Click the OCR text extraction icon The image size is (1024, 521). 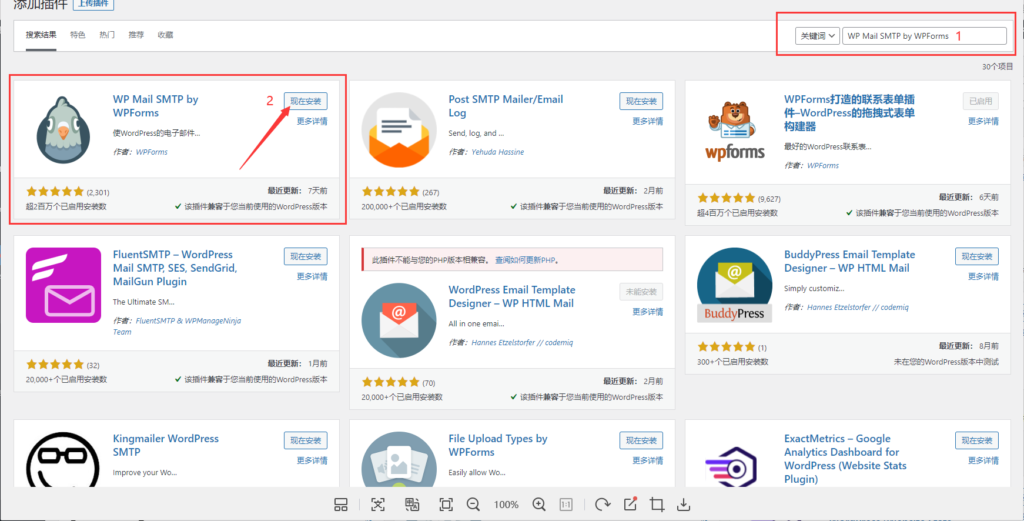click(x=378, y=504)
